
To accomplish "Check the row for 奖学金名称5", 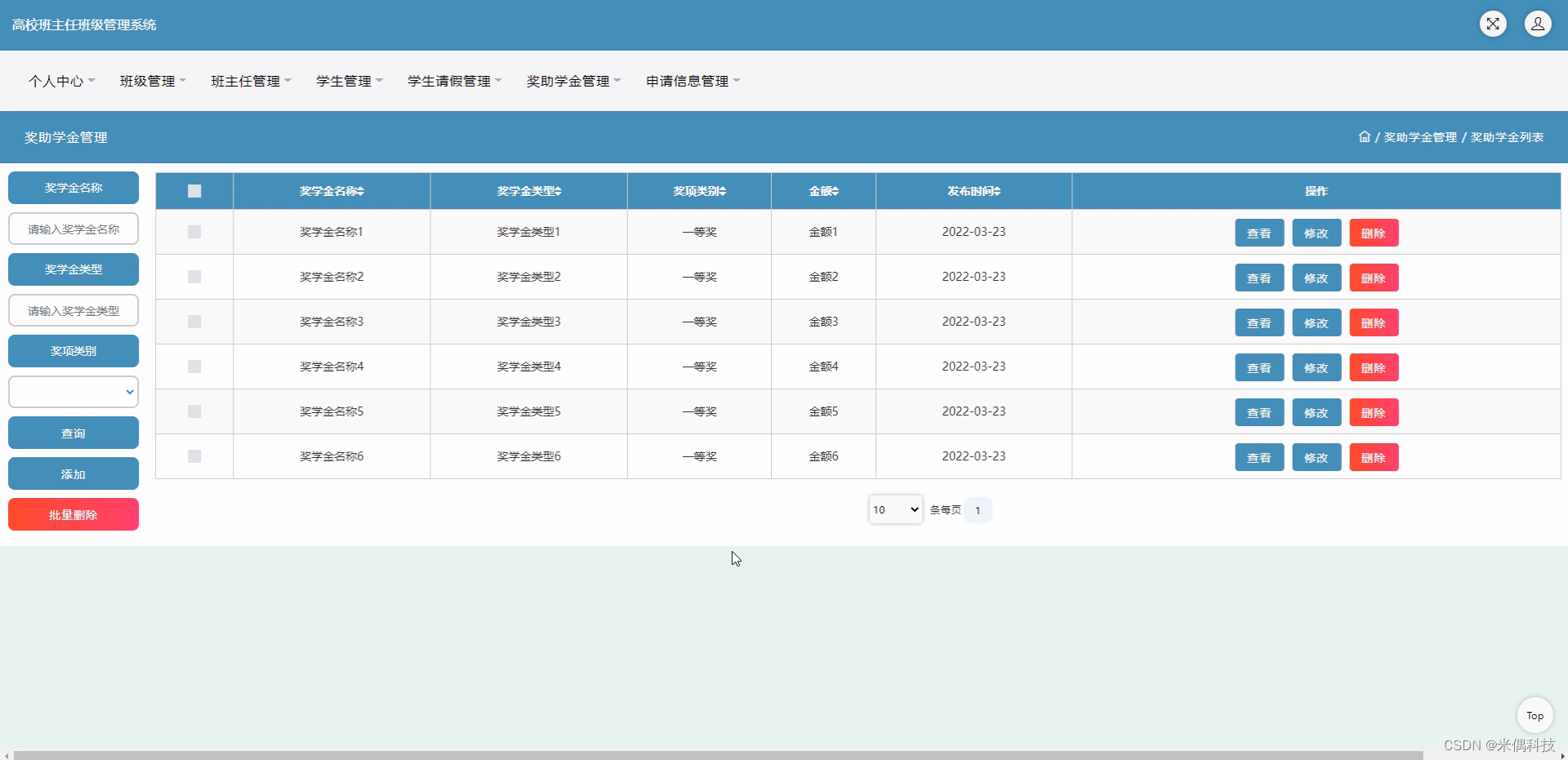I will [193, 411].
